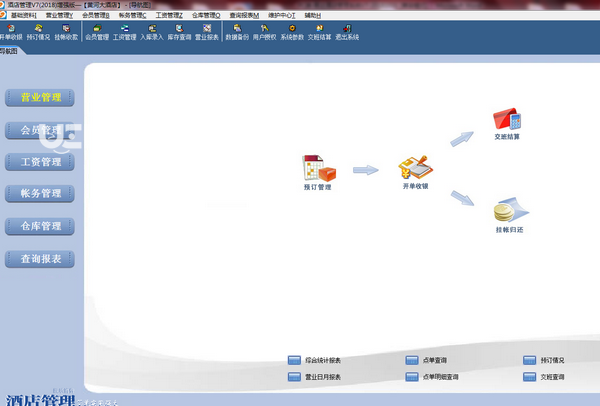Click 退出系统 to exit the program
Screen dimensions: 600x406
(x=347, y=32)
